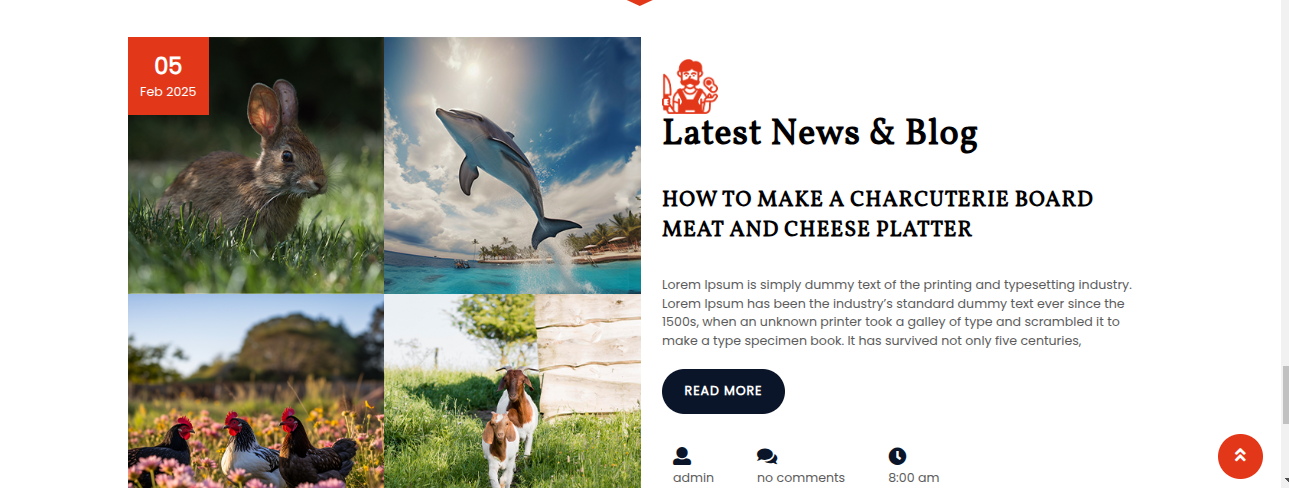Open the goat by the wall image
The width and height of the screenshot is (1289, 488).
[x=512, y=391]
